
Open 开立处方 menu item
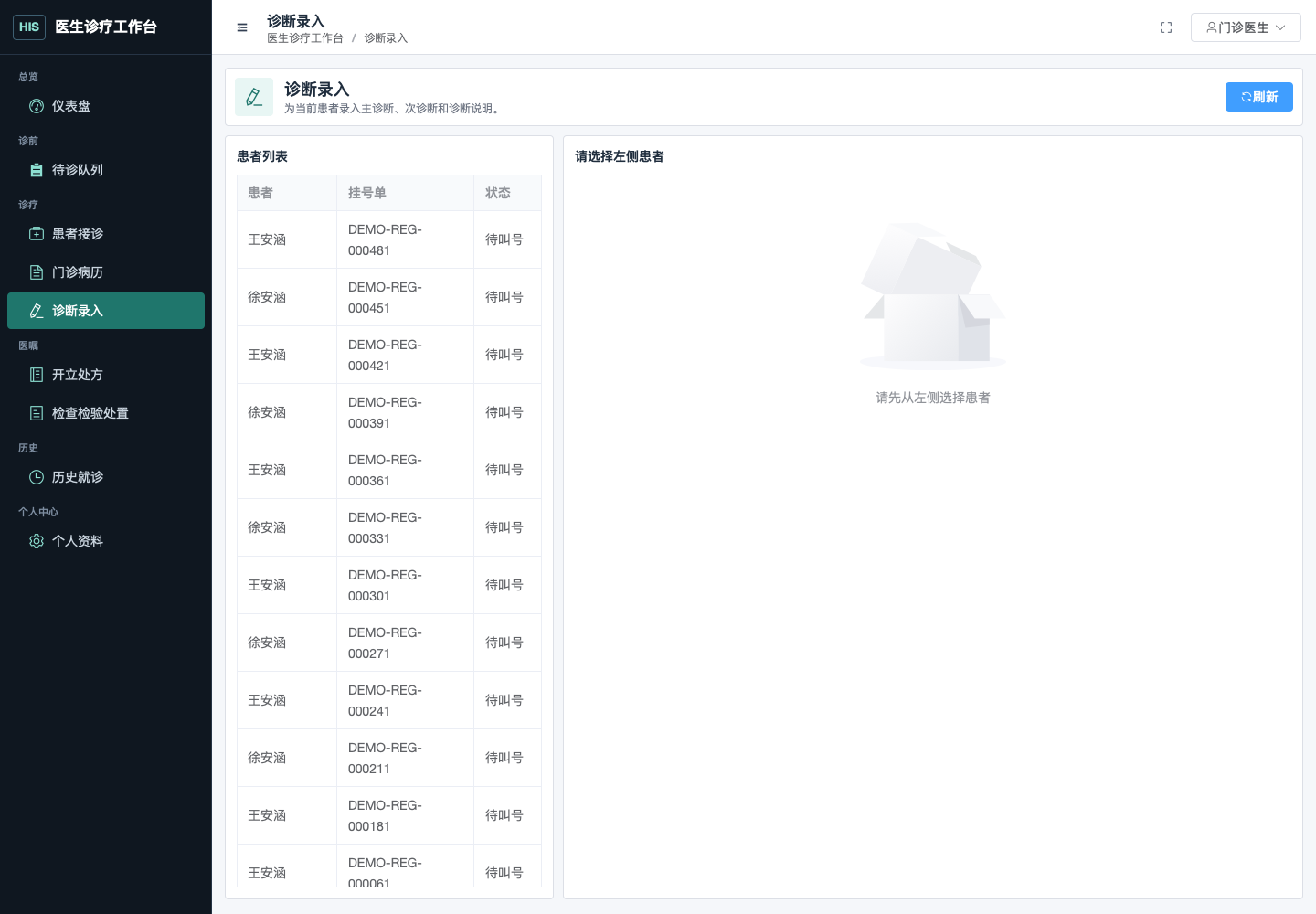[106, 375]
